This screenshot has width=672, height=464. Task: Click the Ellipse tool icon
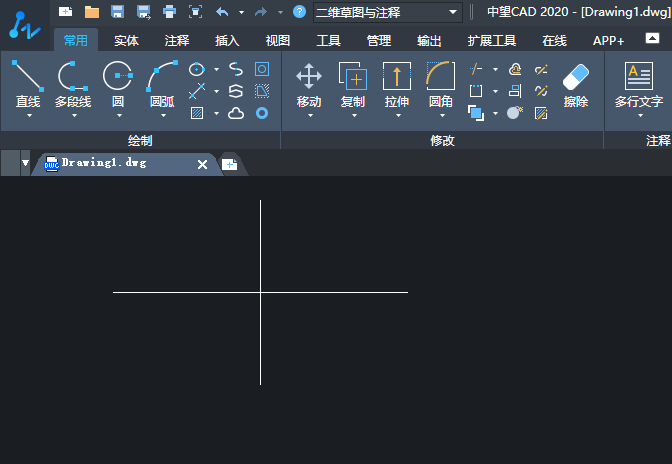click(x=197, y=69)
